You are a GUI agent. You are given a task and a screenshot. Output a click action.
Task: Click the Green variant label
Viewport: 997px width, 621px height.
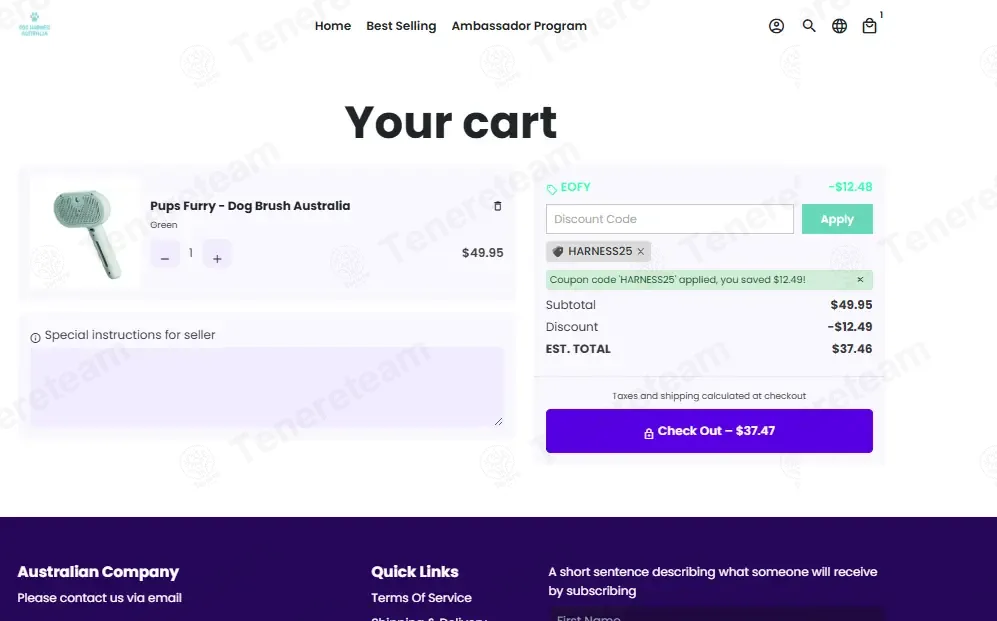[163, 225]
